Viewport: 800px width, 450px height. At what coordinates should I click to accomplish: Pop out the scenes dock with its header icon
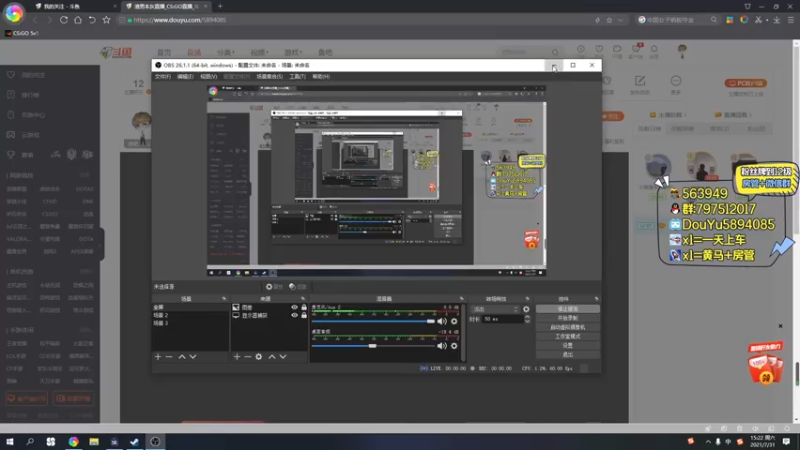[x=223, y=298]
